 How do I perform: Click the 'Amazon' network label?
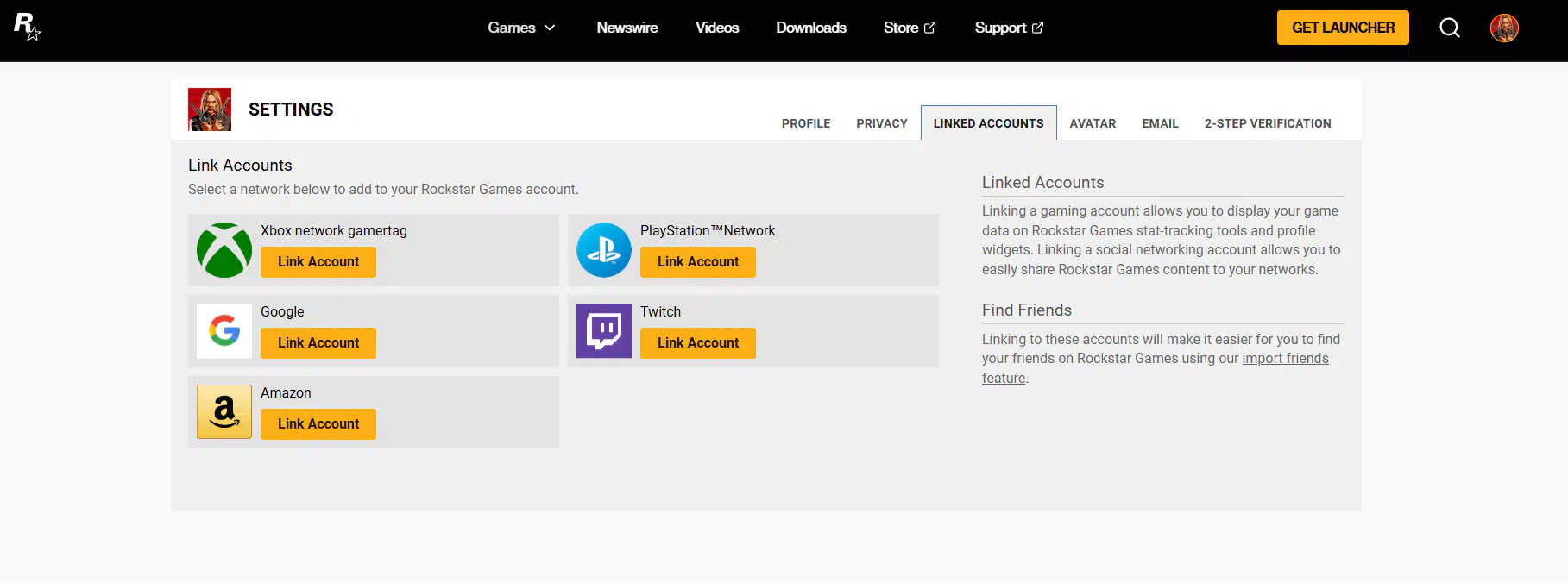(286, 393)
